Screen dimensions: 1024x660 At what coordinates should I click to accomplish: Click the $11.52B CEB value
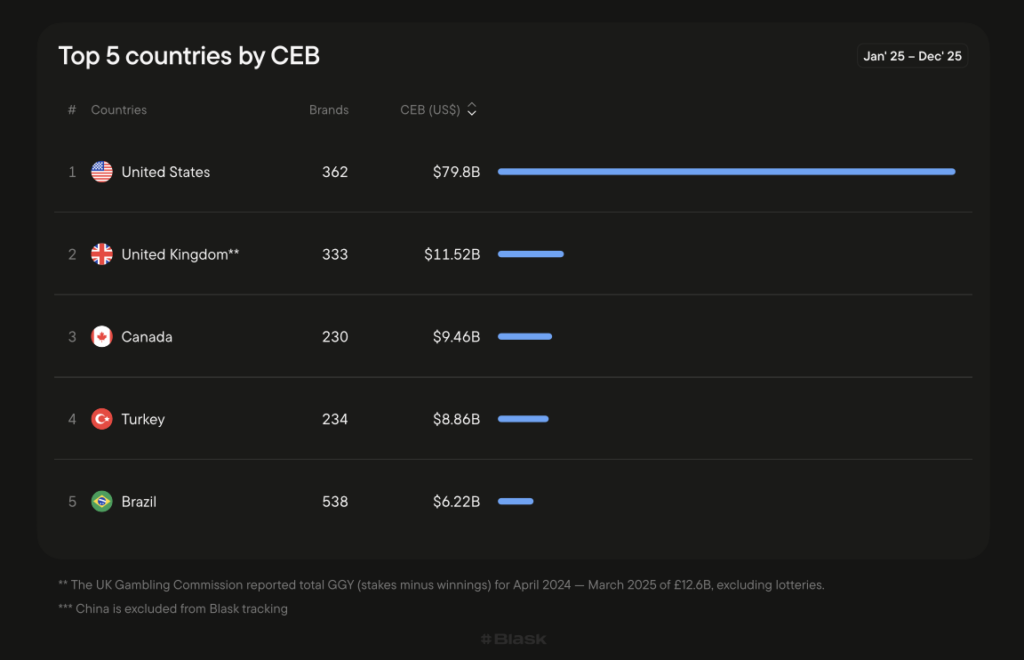pos(452,254)
